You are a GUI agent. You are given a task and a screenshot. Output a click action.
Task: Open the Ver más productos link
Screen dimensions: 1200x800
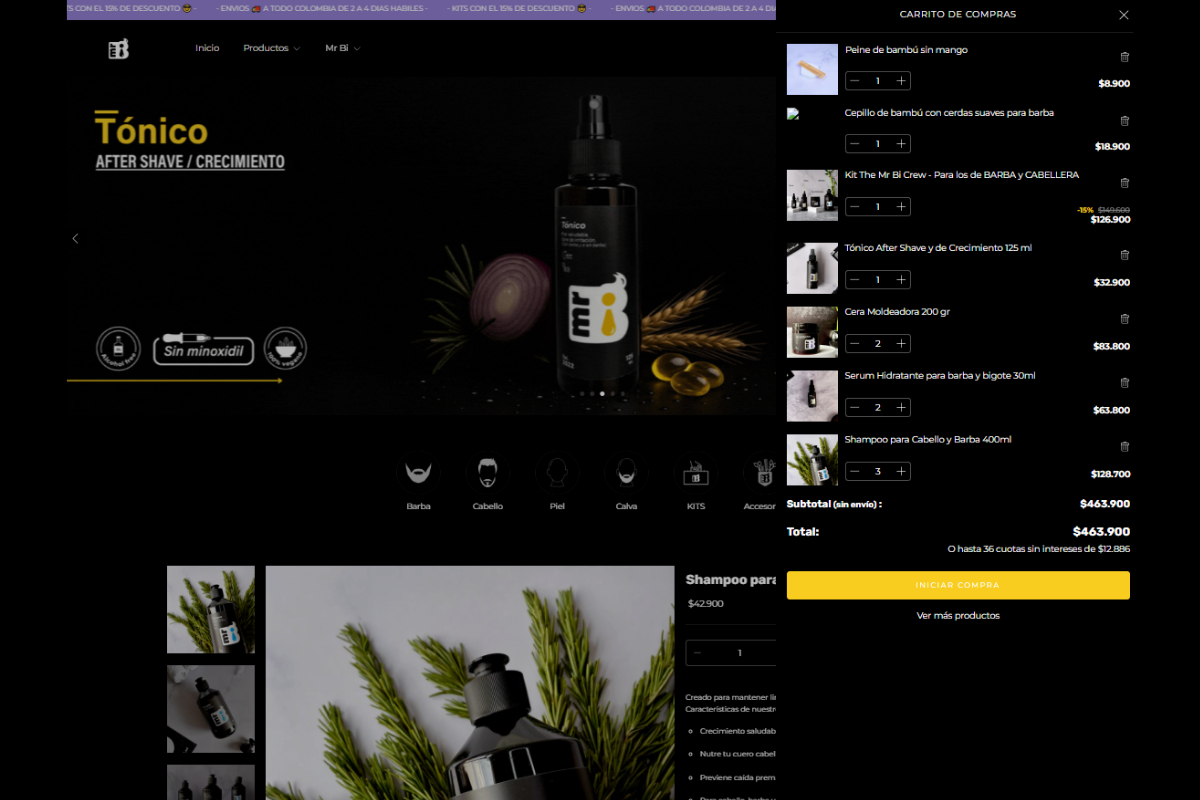pyautogui.click(x=958, y=616)
